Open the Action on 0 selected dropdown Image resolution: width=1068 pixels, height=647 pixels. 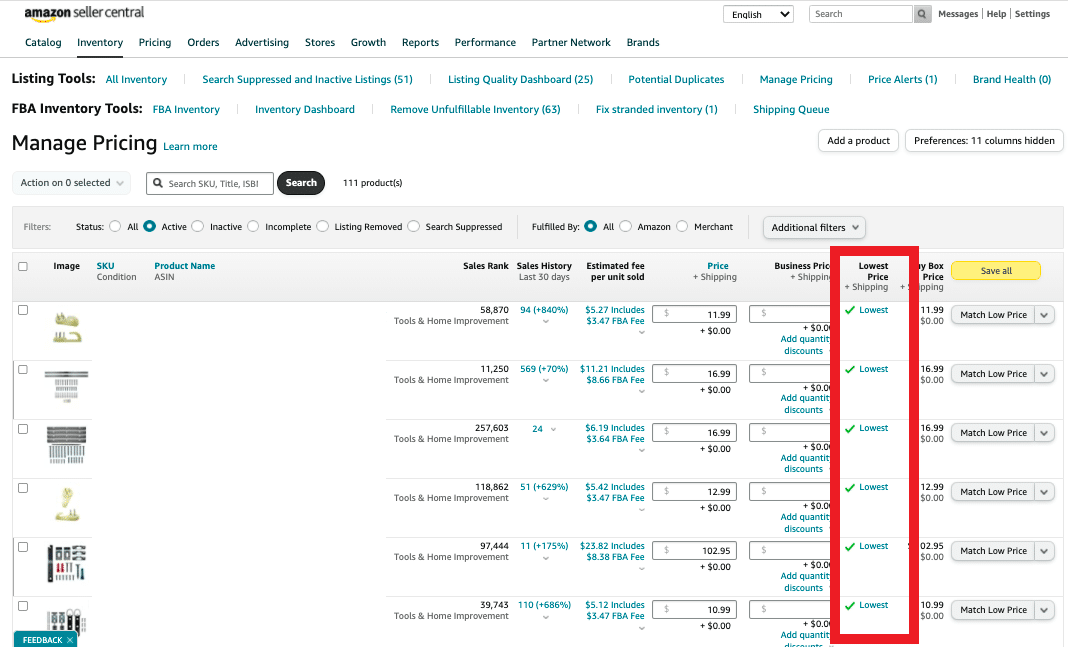72,183
